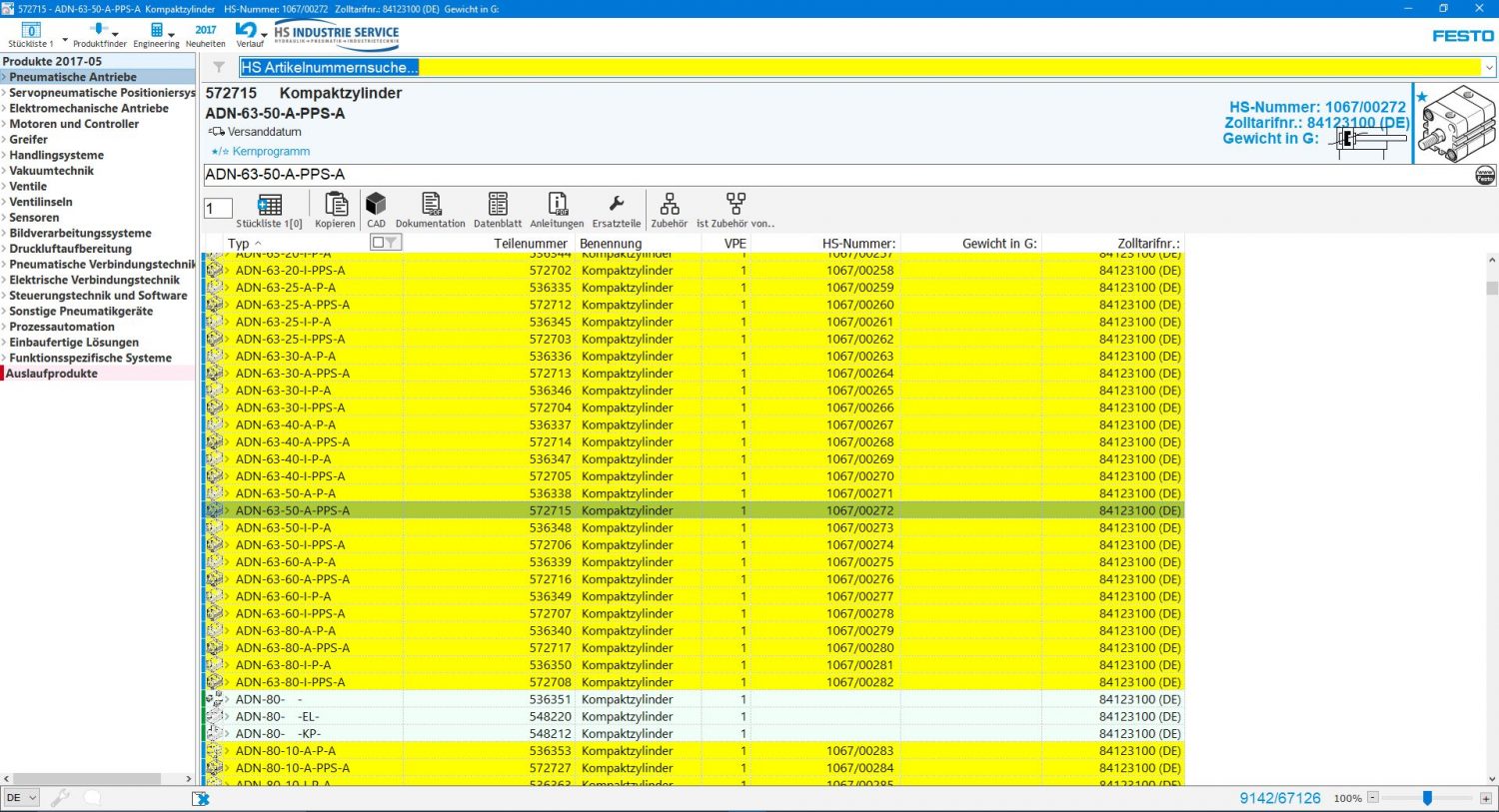Select row ADN-63-60-A-P-A in the list
Screen dimensions: 1499x812
286,562
